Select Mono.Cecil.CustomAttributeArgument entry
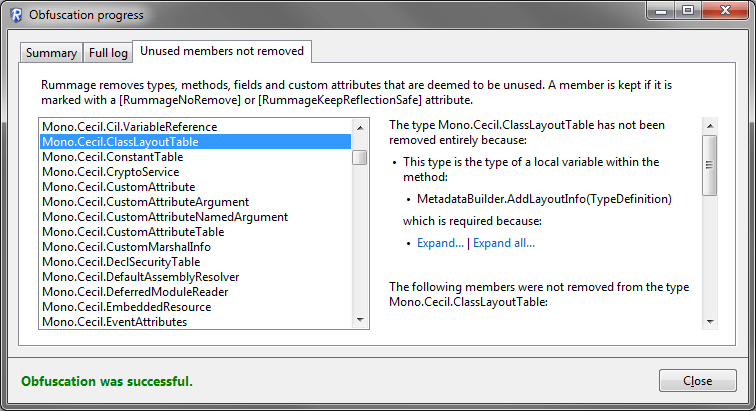Viewport: 756px width, 411px height. 195,202
